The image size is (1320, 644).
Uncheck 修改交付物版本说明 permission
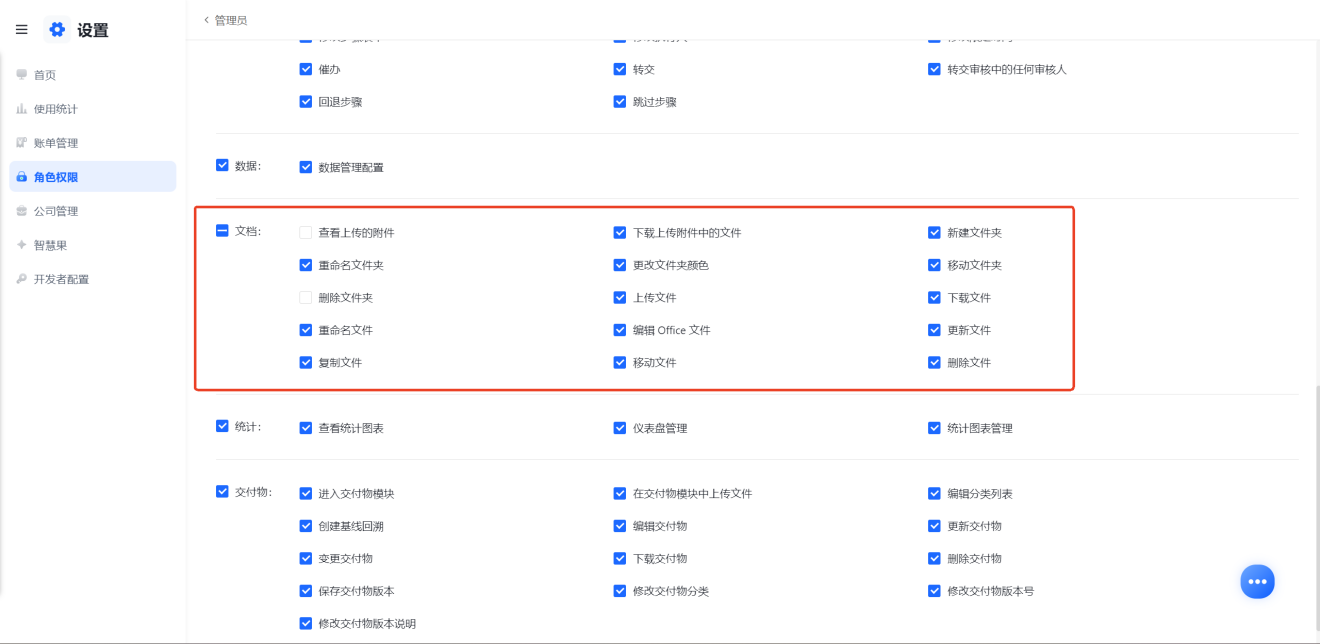coord(306,623)
